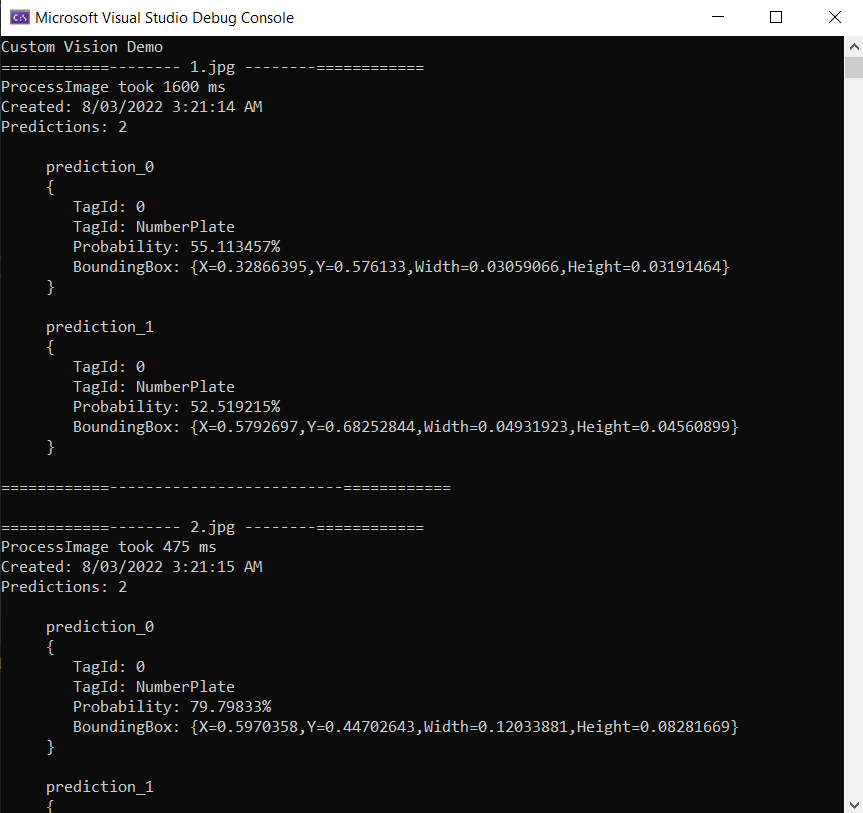This screenshot has width=863, height=813.
Task: Click BoundingBox line with X=0.5970358
Action: pos(406,727)
